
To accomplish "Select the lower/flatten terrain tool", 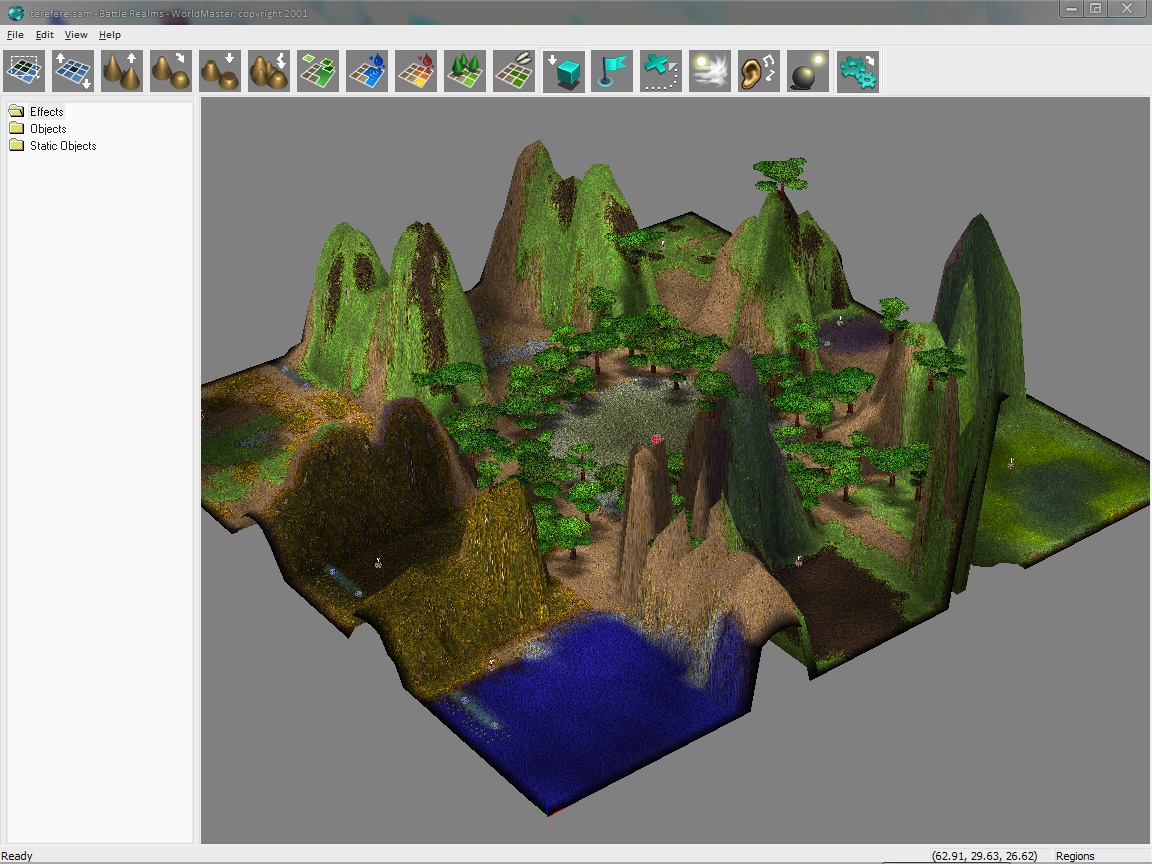I will pos(220,71).
